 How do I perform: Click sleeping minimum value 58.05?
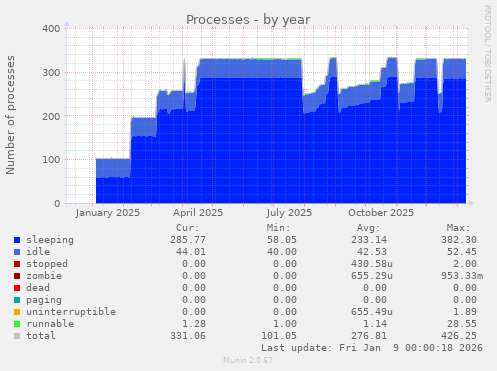tap(282, 240)
